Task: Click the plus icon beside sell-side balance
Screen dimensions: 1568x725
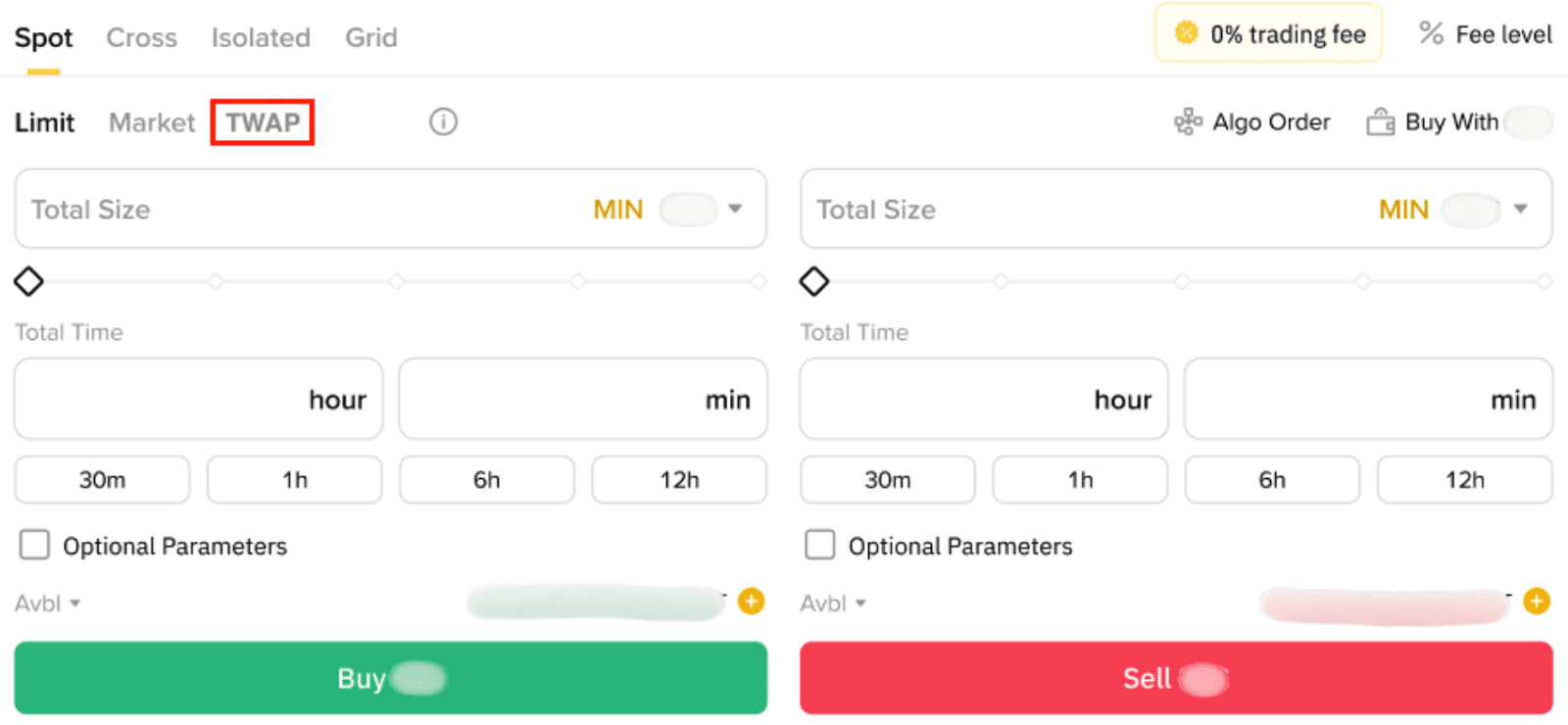Action: 1537,601
